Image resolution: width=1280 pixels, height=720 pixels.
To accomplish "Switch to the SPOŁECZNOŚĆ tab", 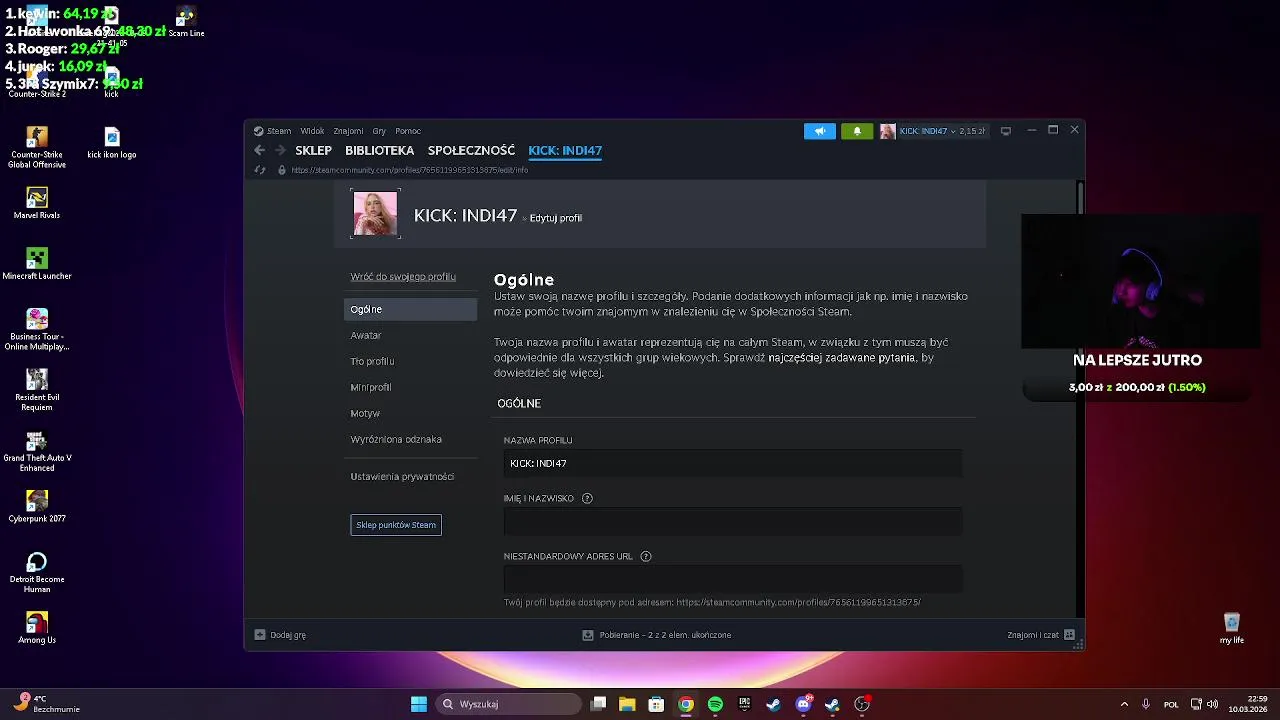I will pyautogui.click(x=471, y=150).
